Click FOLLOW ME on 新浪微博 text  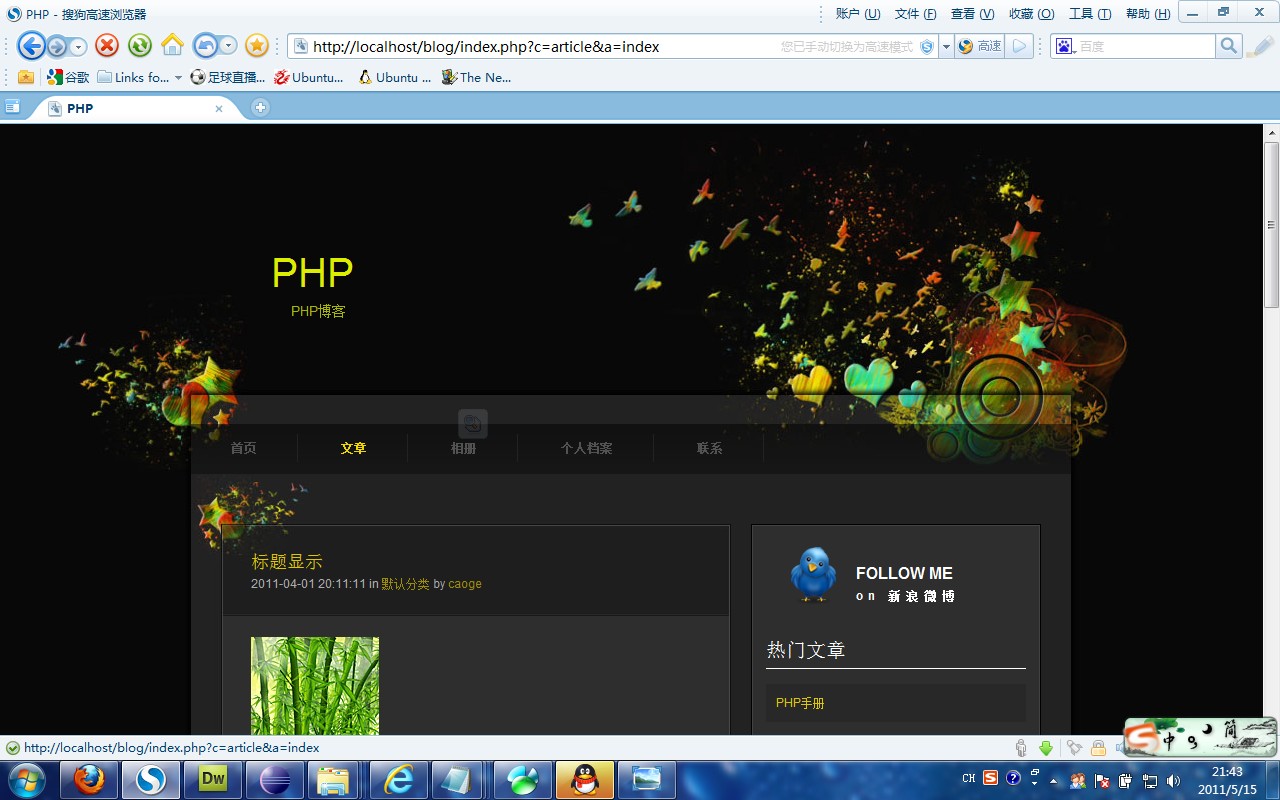[905, 584]
